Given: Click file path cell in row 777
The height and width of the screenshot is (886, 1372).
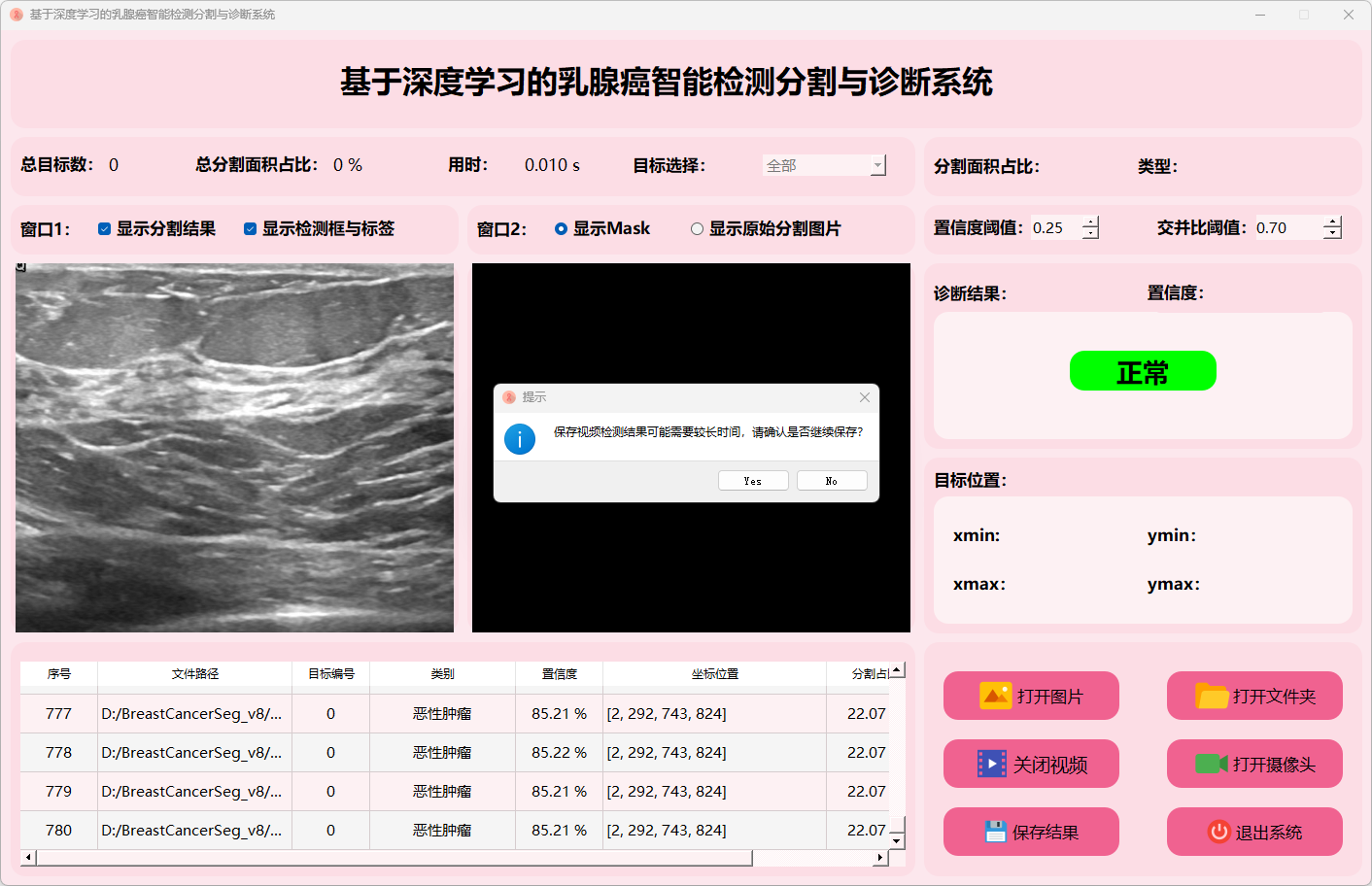Looking at the screenshot, I should (x=195, y=714).
